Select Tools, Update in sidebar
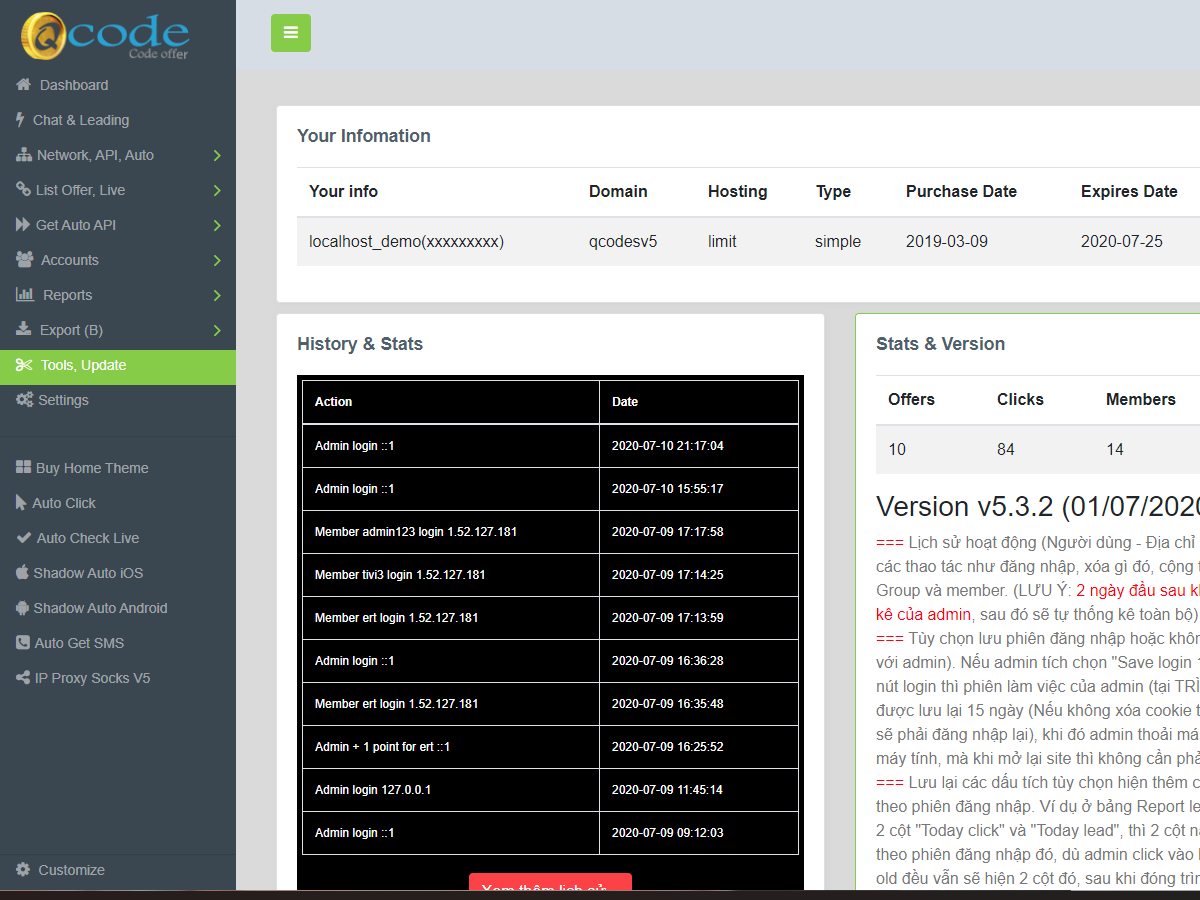The height and width of the screenshot is (900, 1200). click(x=83, y=365)
